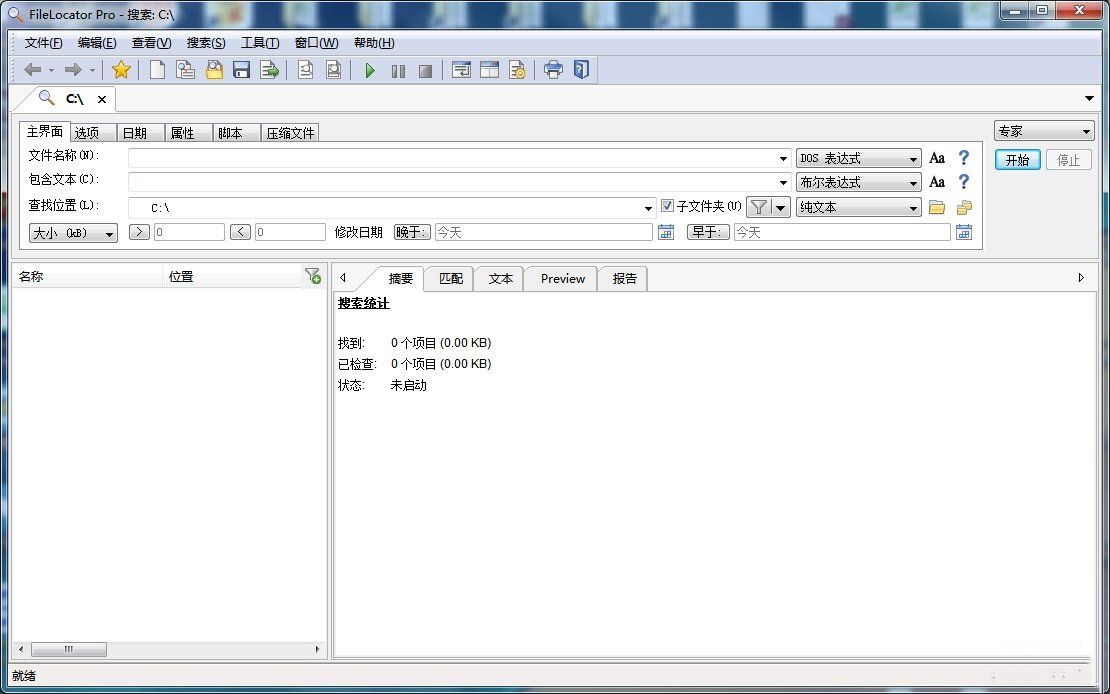Click the first document-magnifier toolbar icon
The width and height of the screenshot is (1110, 694).
coord(306,69)
